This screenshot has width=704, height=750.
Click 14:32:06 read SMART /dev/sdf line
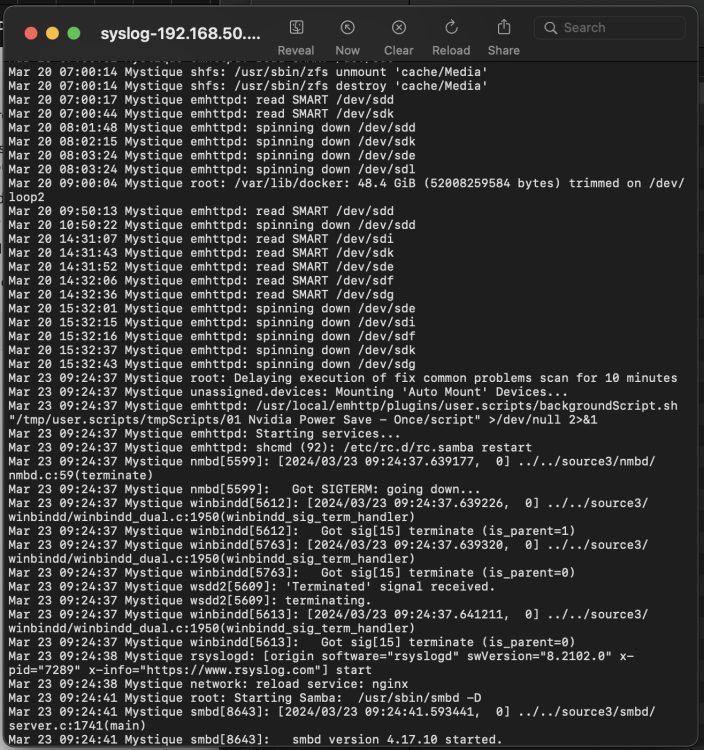pos(201,280)
